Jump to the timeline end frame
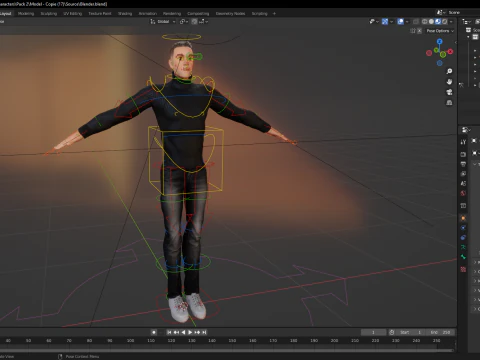Screen dimensions: 480x360 pos(204,332)
